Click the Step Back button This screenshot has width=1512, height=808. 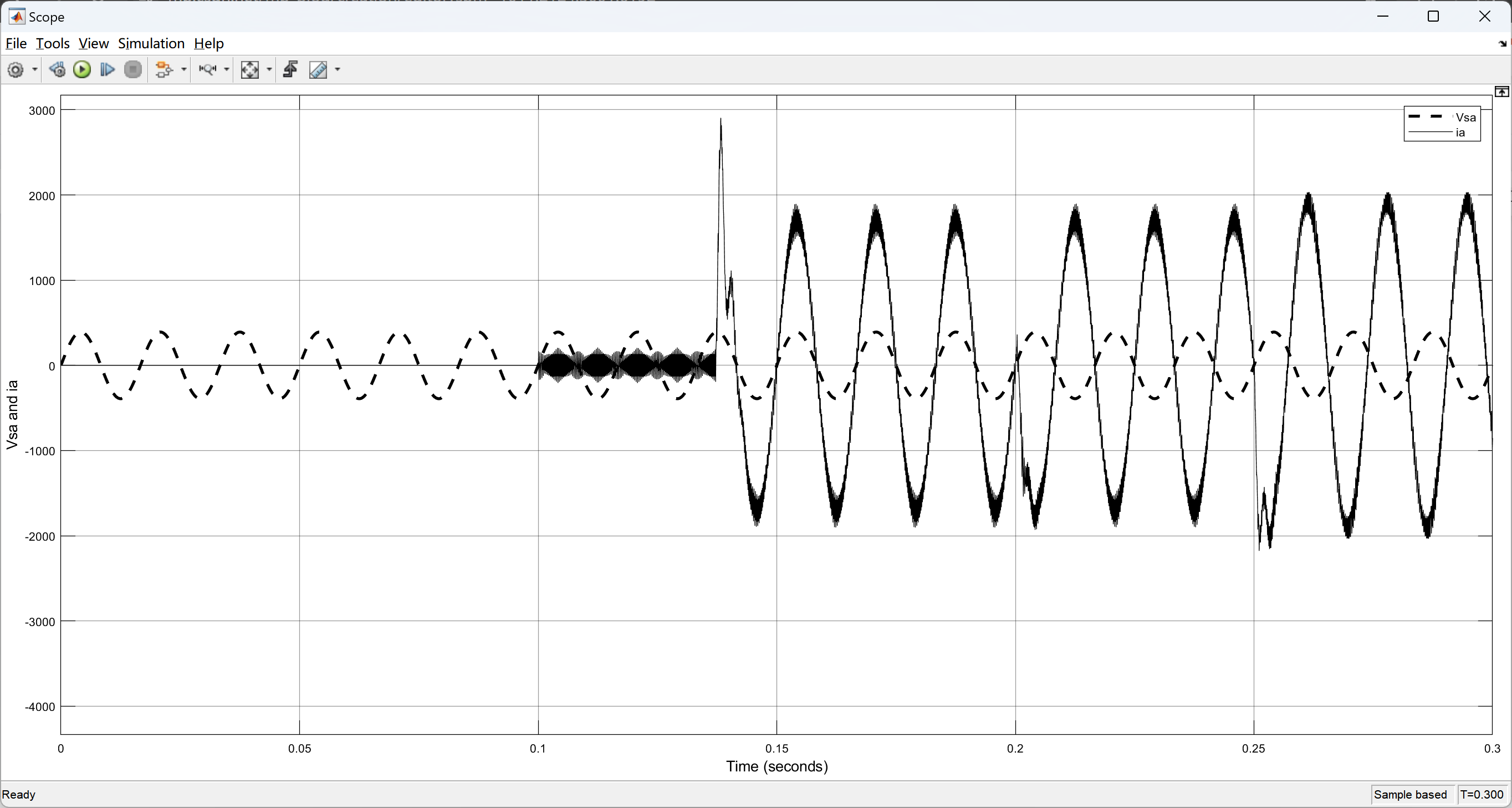[57, 70]
